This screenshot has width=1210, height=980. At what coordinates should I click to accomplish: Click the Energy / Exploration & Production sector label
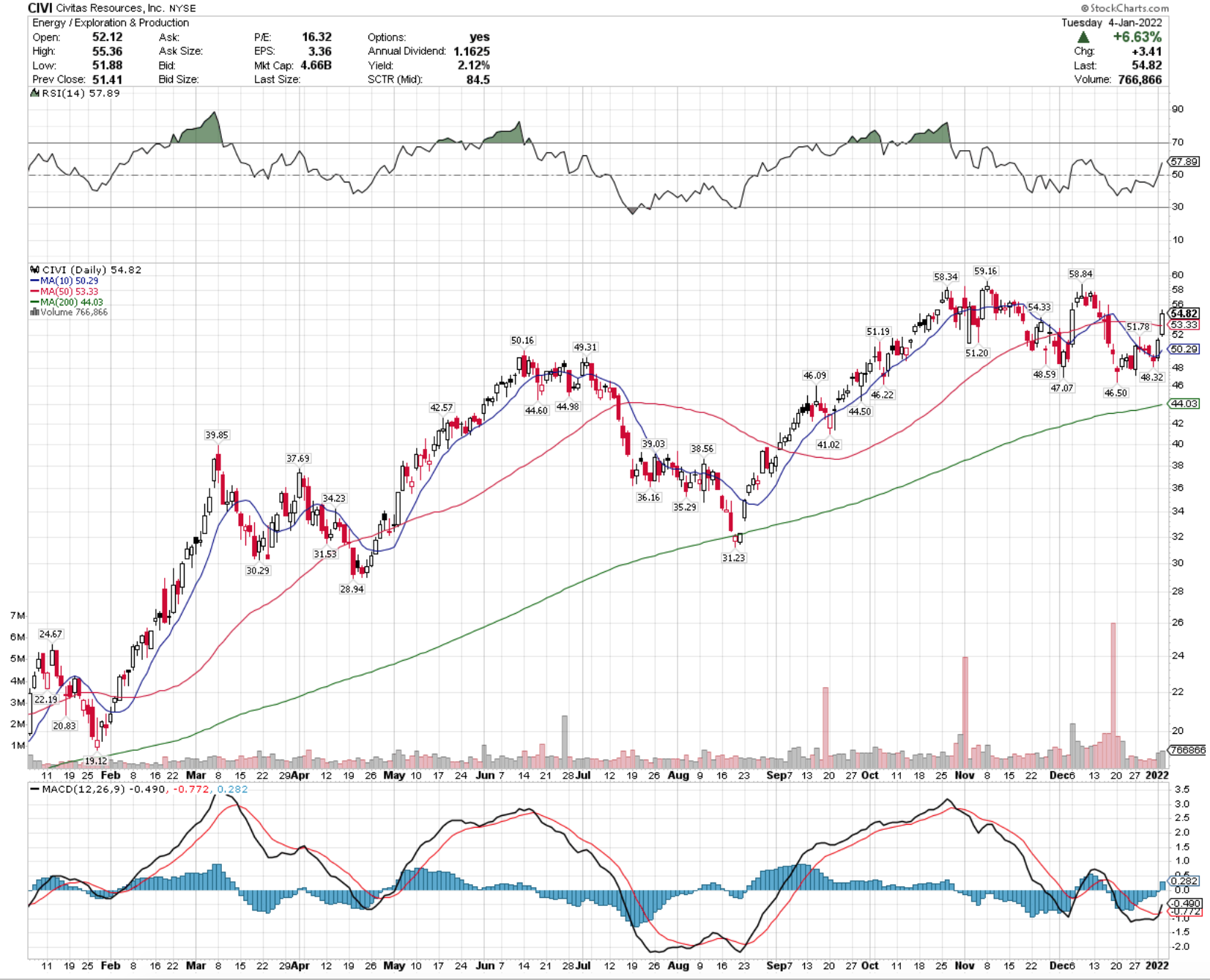tap(111, 23)
